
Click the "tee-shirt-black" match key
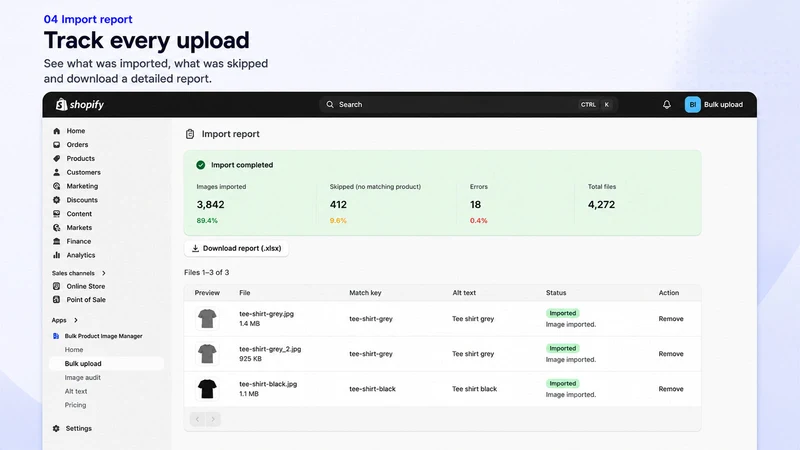tap(372, 389)
